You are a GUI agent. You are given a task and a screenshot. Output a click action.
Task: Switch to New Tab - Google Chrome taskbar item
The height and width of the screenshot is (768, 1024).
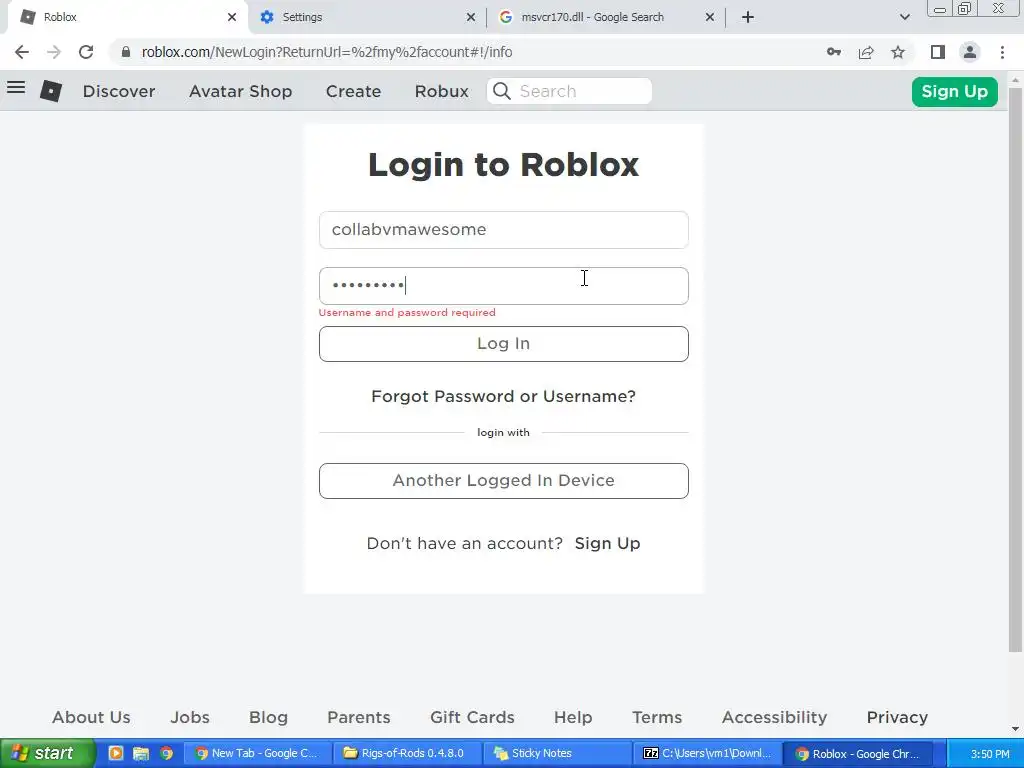tap(257, 754)
